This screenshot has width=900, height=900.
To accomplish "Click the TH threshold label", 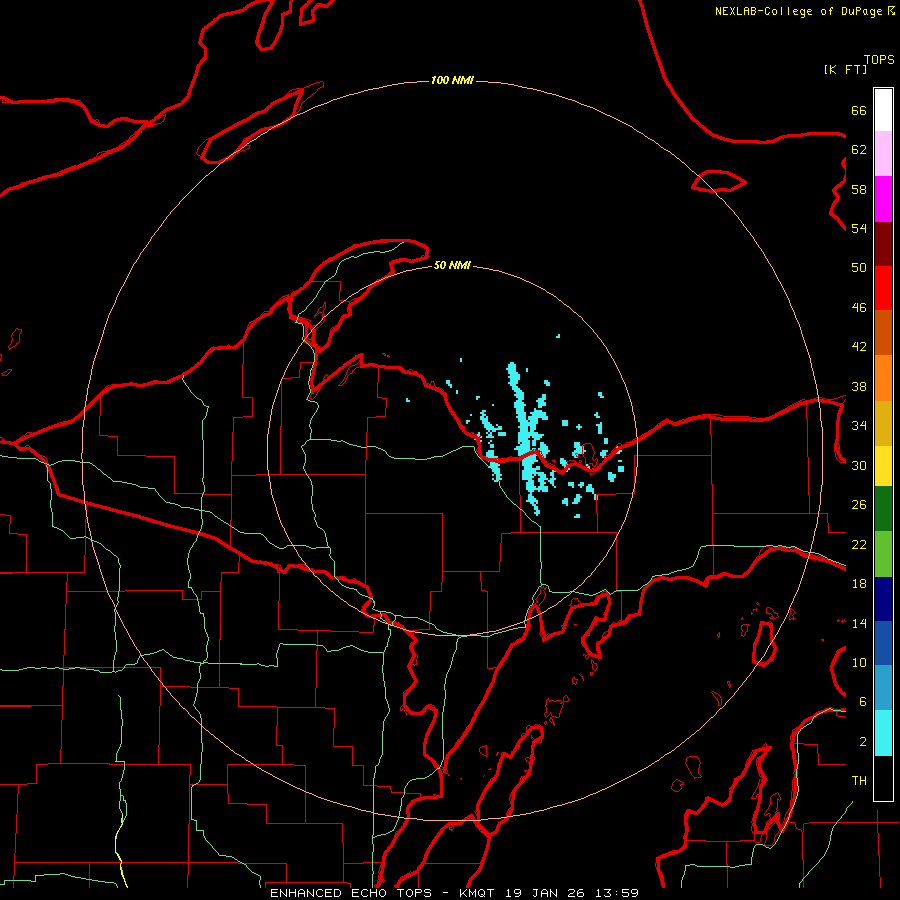I will click(x=859, y=780).
